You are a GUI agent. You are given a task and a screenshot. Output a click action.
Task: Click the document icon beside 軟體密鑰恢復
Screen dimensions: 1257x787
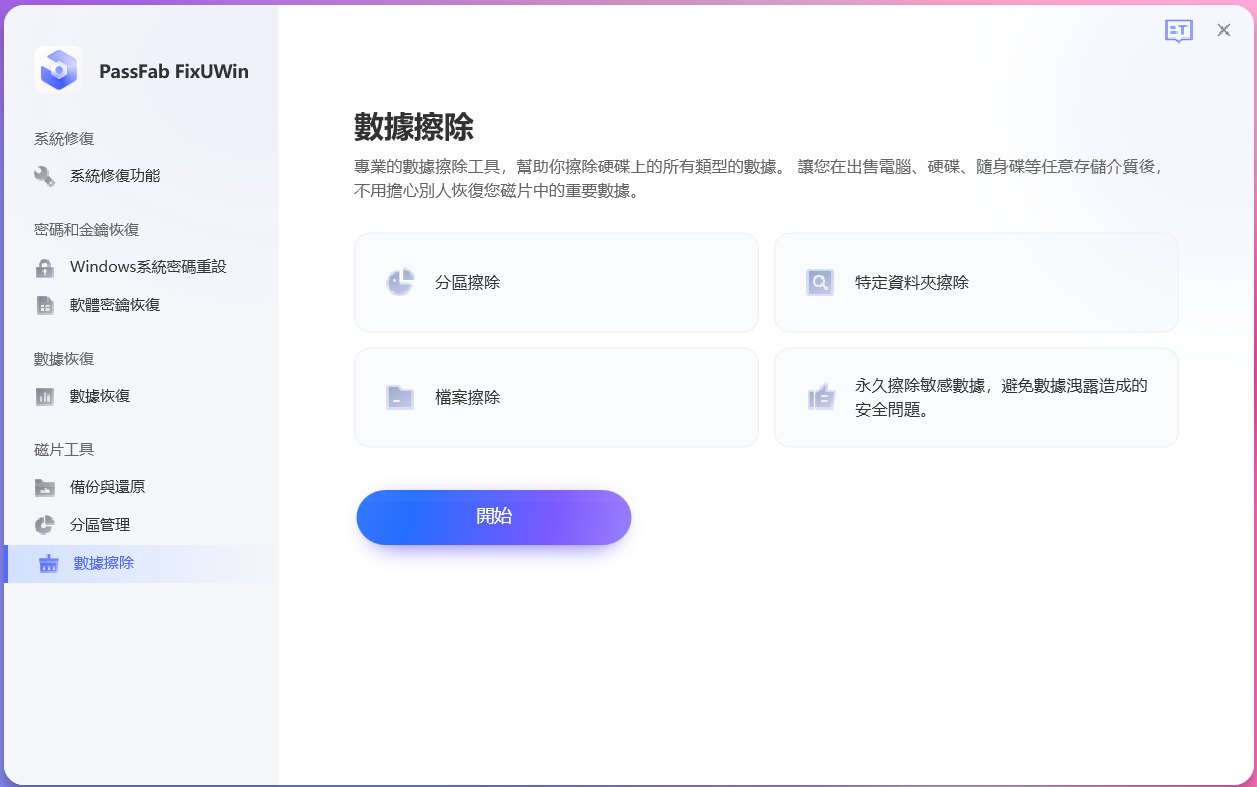tap(45, 305)
